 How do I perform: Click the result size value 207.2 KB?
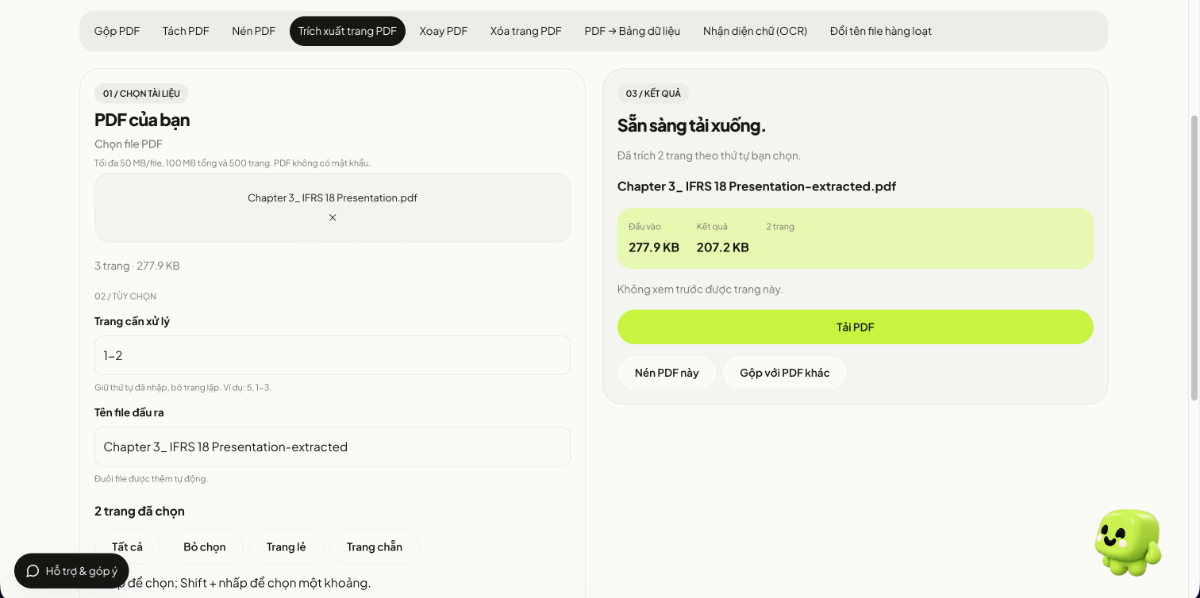(722, 247)
